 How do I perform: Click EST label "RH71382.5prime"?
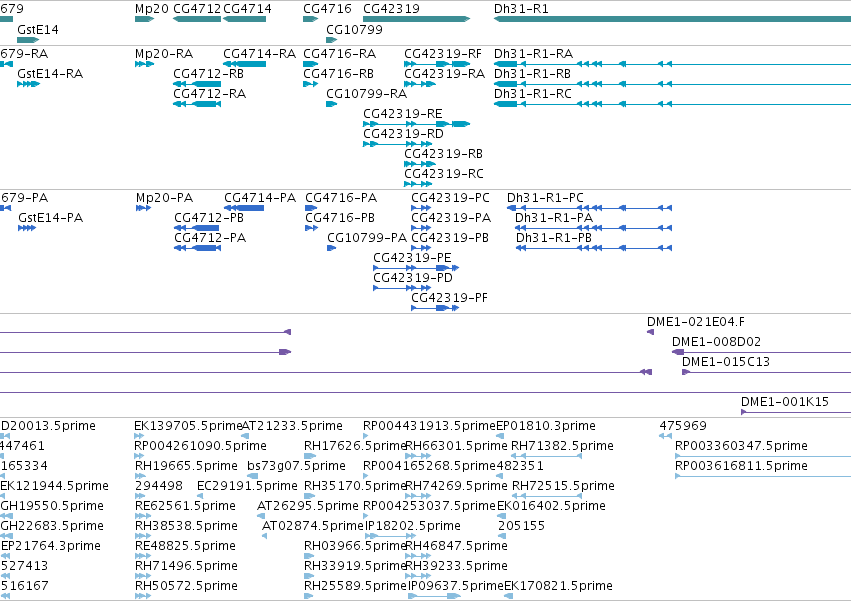[562, 446]
